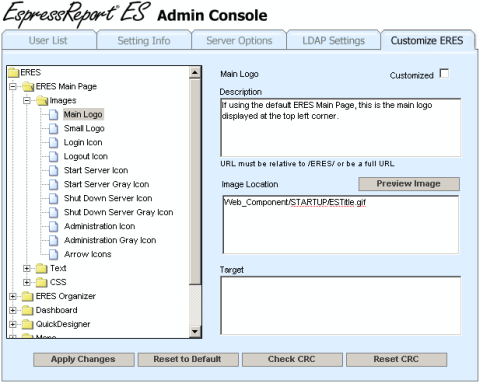This screenshot has height=383, width=480.
Task: Switch to the Setting Info tab
Action: (144, 41)
